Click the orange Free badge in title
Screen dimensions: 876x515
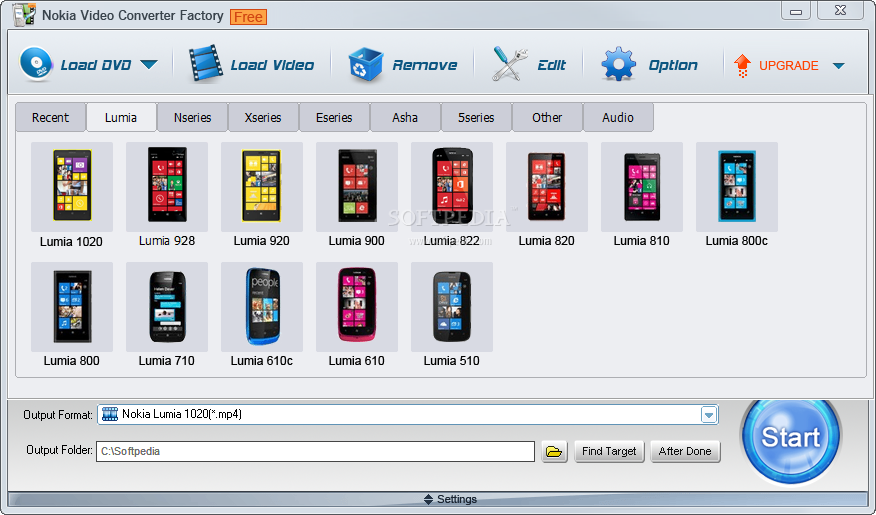(x=249, y=17)
